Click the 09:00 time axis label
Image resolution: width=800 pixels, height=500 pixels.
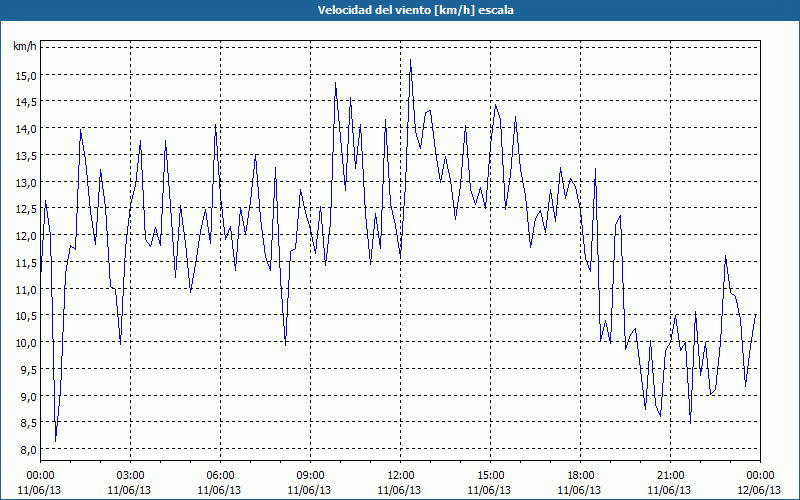point(310,475)
